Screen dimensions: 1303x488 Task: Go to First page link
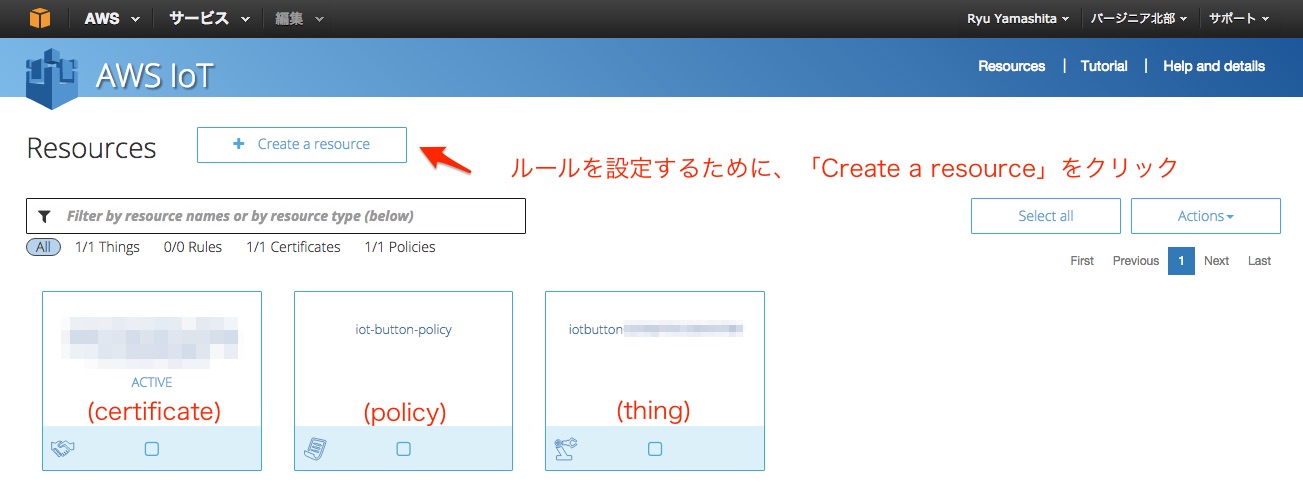click(1082, 261)
